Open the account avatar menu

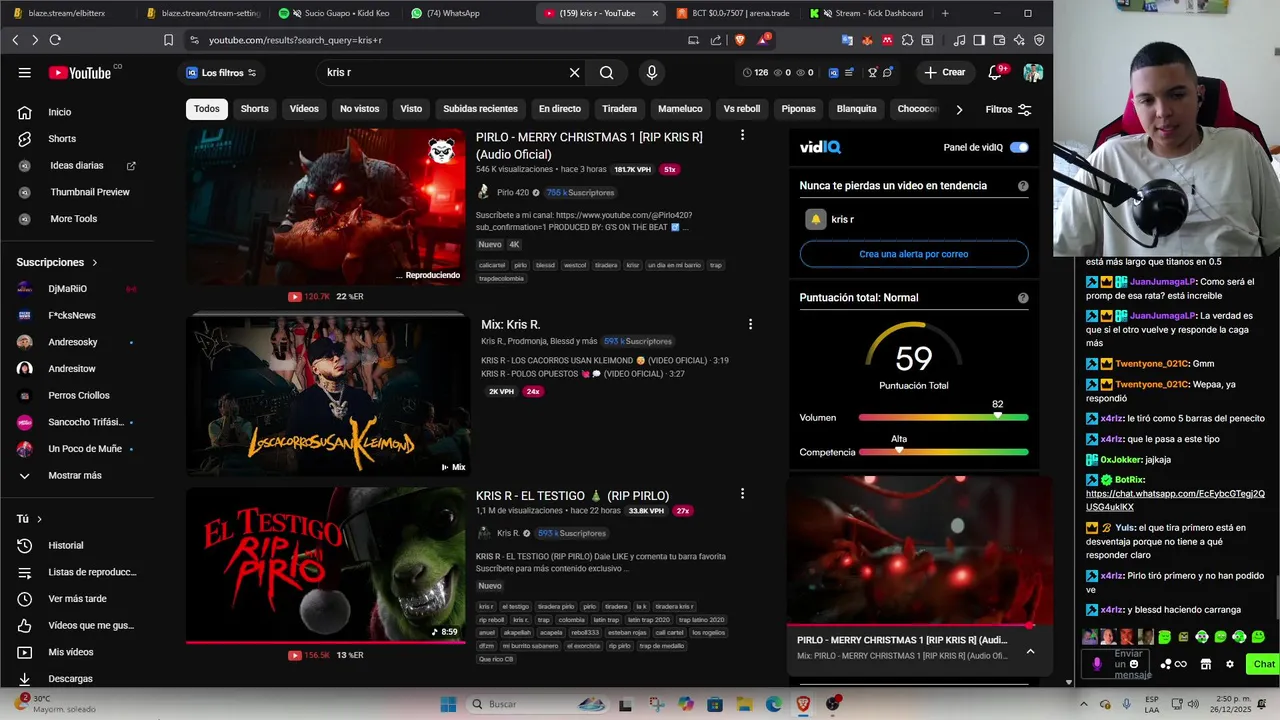(1033, 72)
